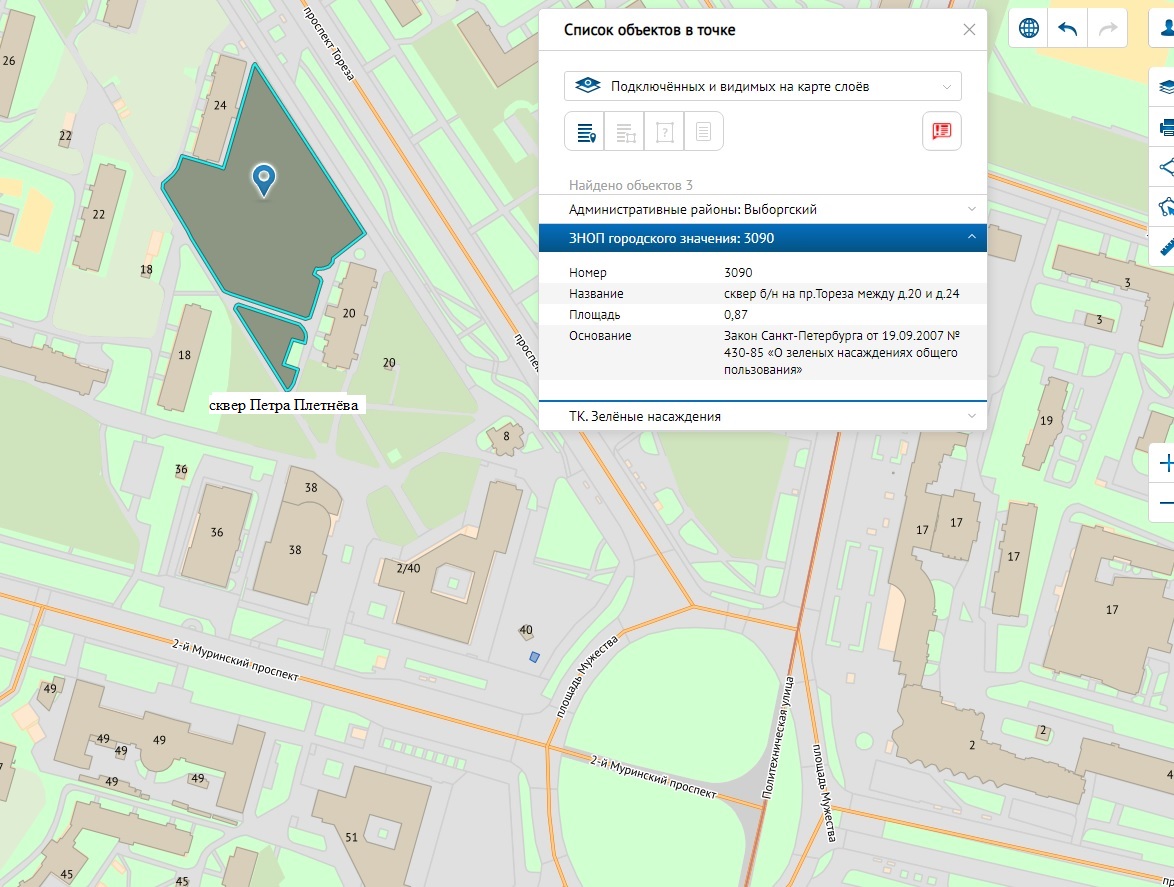
Task: Expand Административные районы: Выборгский section
Action: [x=762, y=209]
